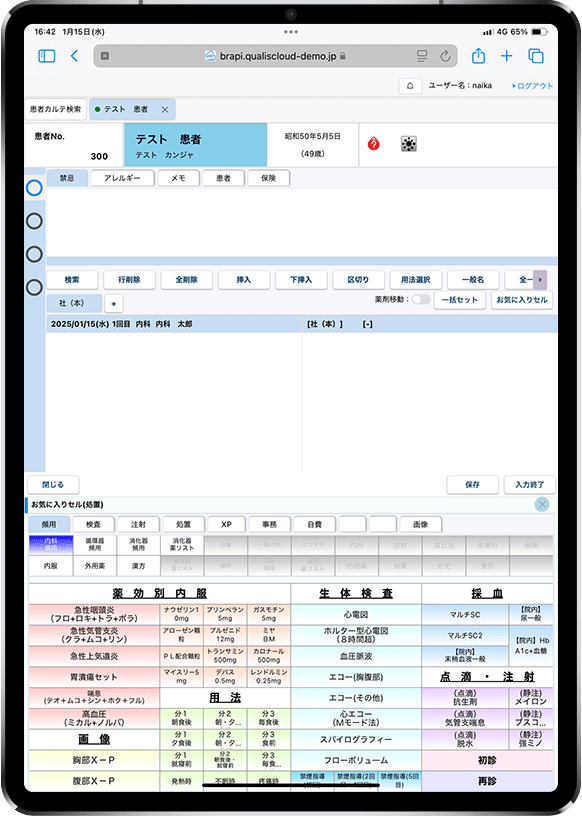This screenshot has width=582, height=816.
Task: Close the お気に入りセル panel with the round X
Action: [x=542, y=504]
